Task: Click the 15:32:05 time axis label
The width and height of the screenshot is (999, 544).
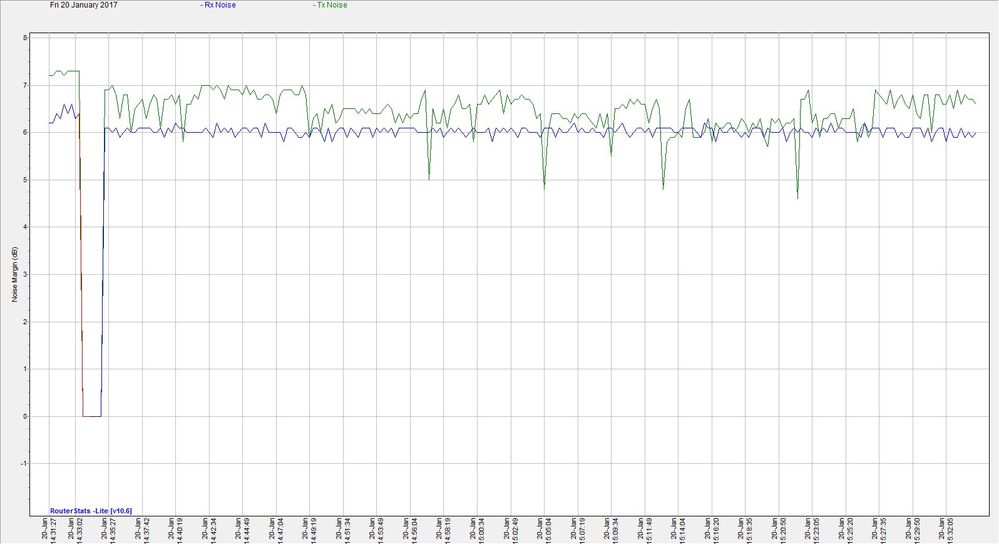Action: (947, 530)
